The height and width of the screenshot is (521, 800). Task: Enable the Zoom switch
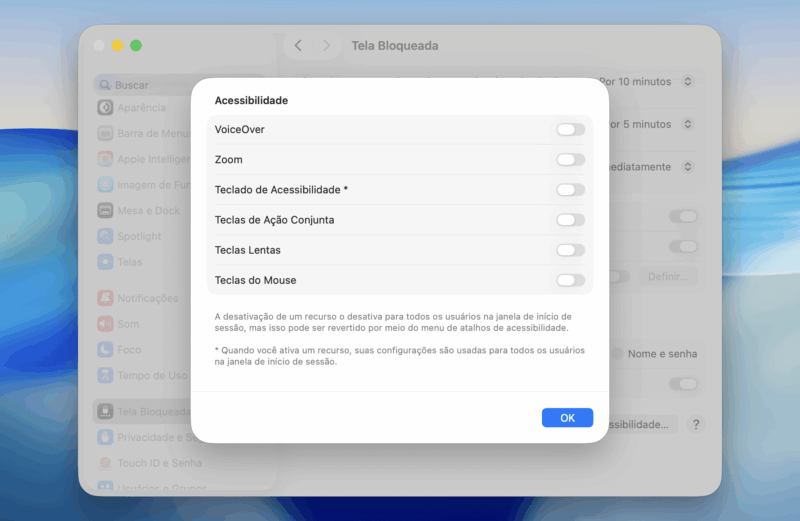pos(570,160)
